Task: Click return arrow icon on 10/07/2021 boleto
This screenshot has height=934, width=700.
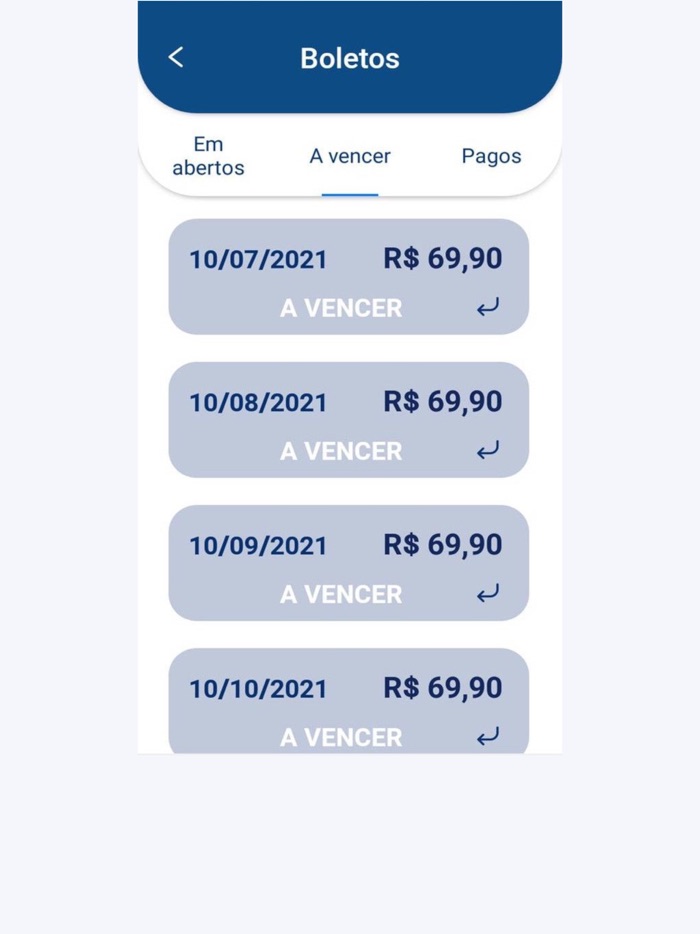Action: click(x=487, y=308)
